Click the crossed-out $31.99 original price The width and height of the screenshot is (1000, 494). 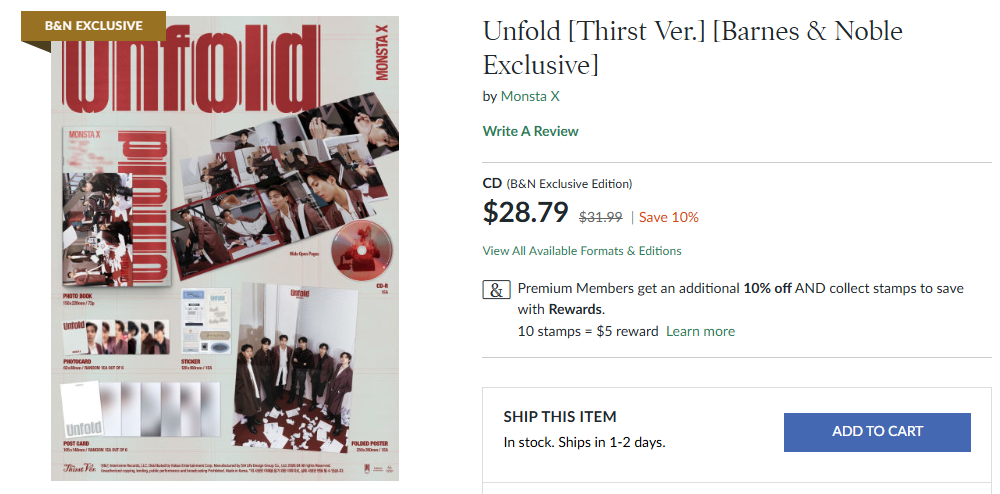[601, 217]
